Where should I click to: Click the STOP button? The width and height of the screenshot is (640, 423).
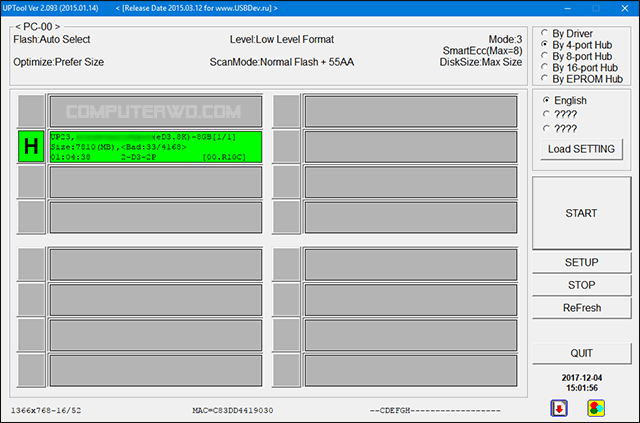click(x=581, y=285)
